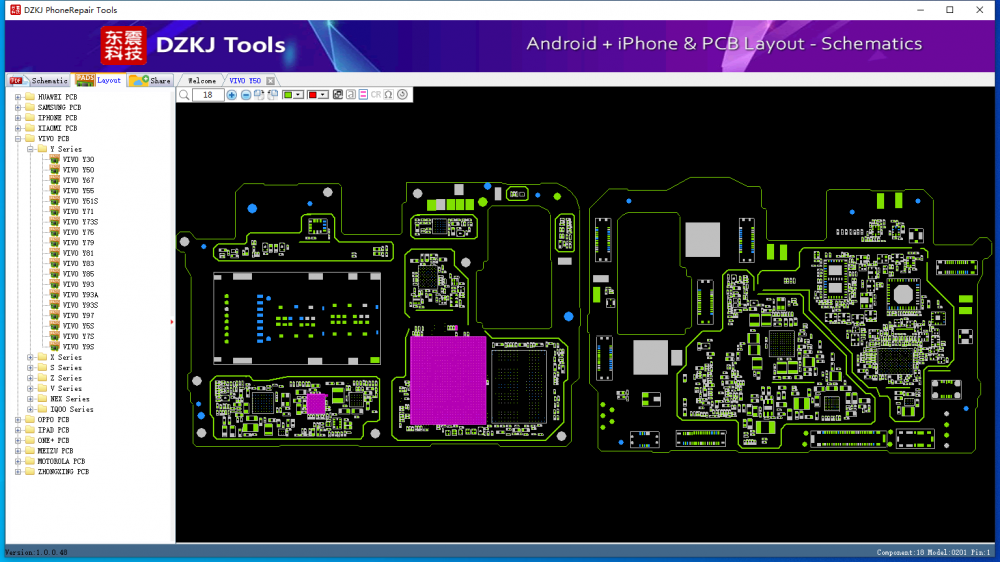Expand the X Series folder
The image size is (1000, 562).
30,357
